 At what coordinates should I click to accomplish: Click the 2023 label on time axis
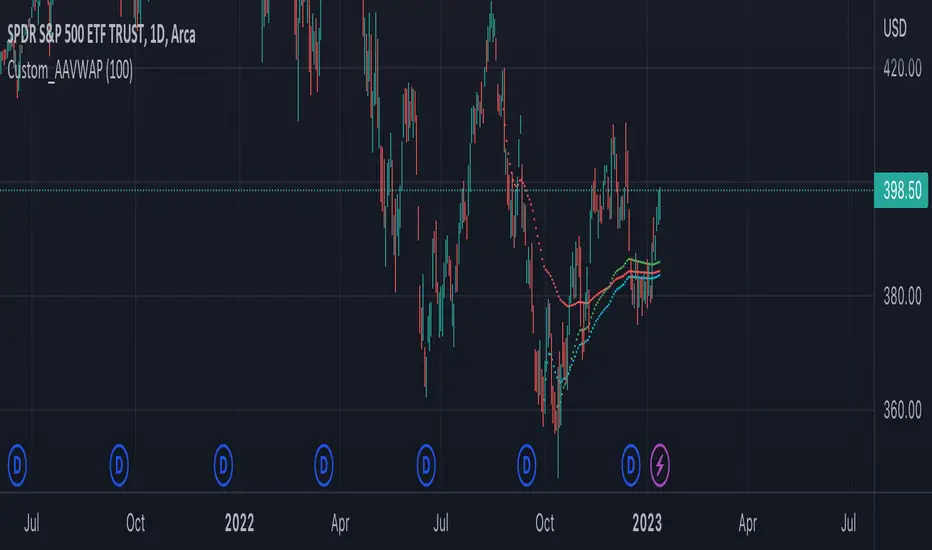coord(647,523)
